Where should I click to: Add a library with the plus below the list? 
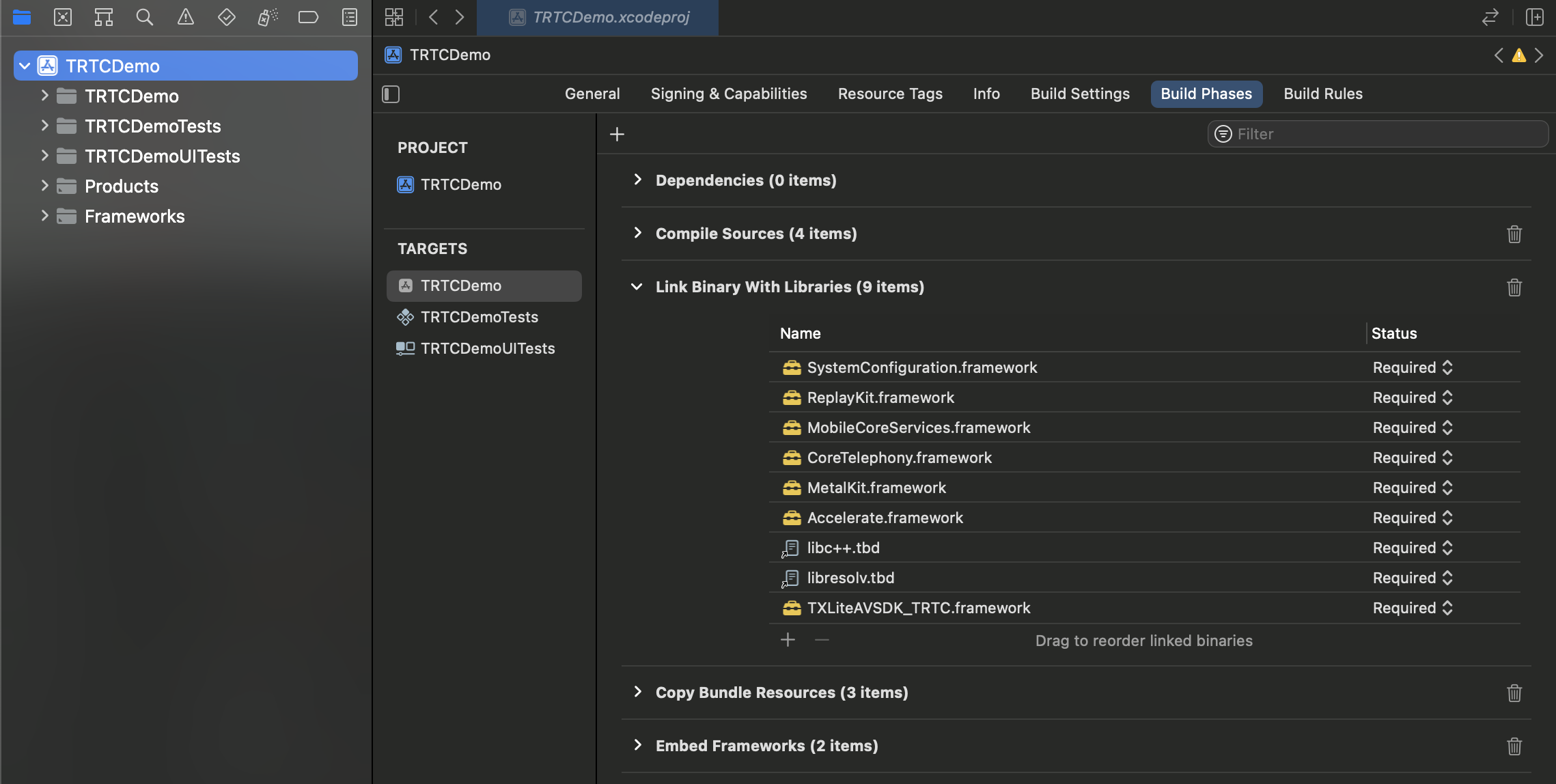[788, 640]
